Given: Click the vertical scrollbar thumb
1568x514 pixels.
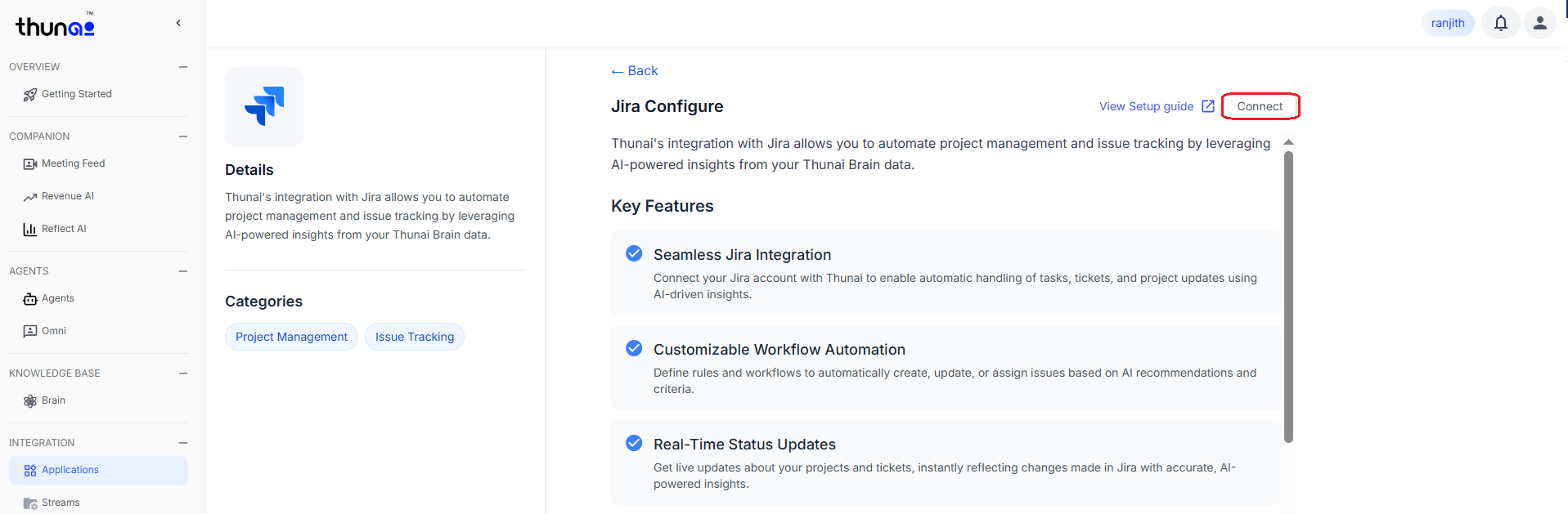Looking at the screenshot, I should [1288, 297].
